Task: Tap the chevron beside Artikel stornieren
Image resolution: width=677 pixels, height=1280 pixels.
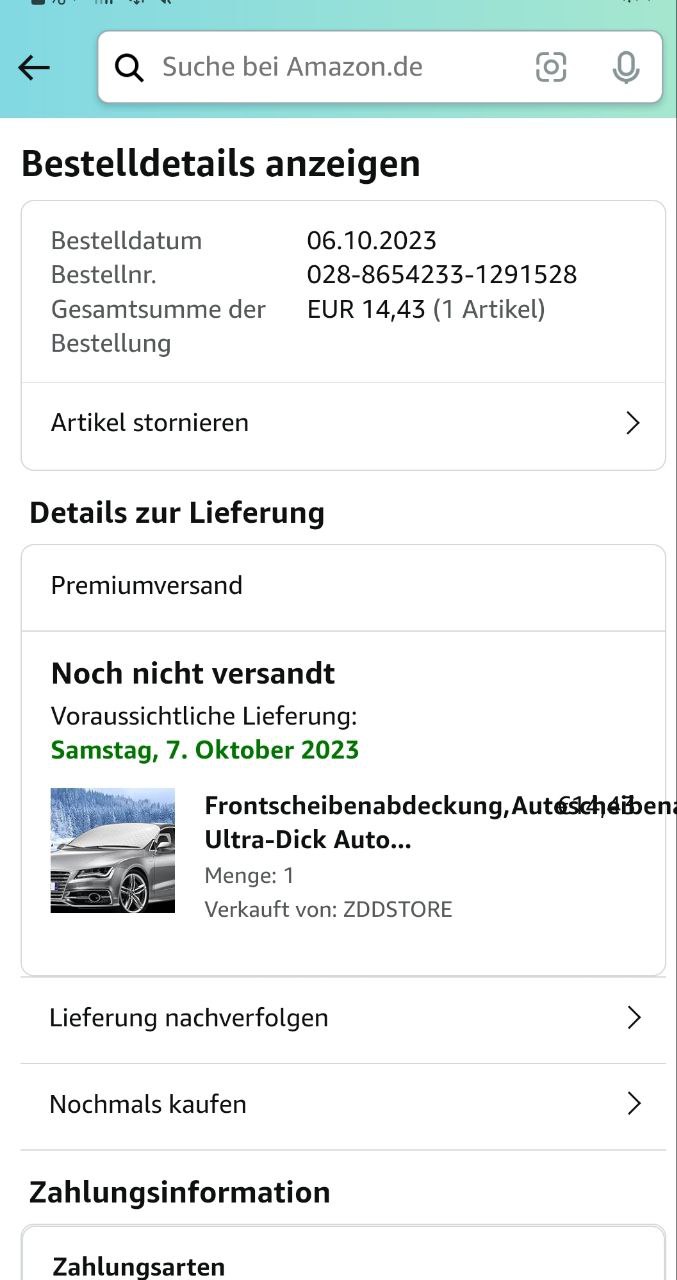Action: coord(632,423)
